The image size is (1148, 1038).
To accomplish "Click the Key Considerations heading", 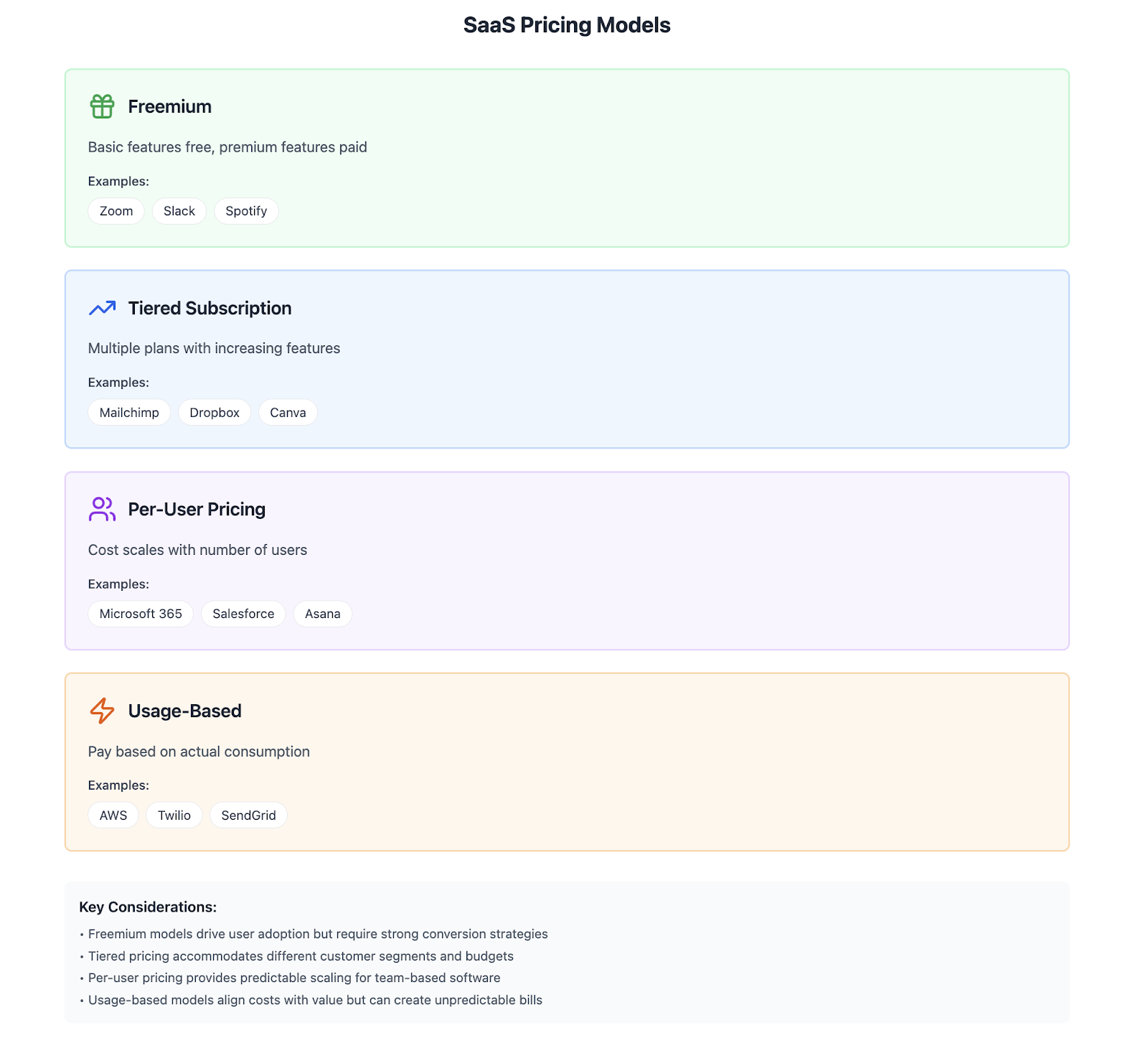I will (148, 907).
